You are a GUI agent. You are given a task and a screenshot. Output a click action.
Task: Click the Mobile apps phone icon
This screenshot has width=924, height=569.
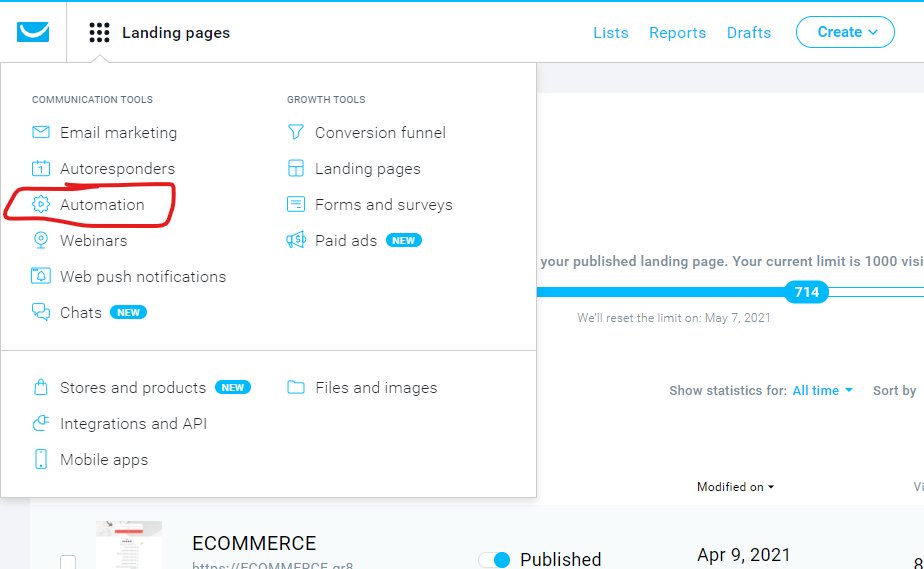[x=41, y=459]
